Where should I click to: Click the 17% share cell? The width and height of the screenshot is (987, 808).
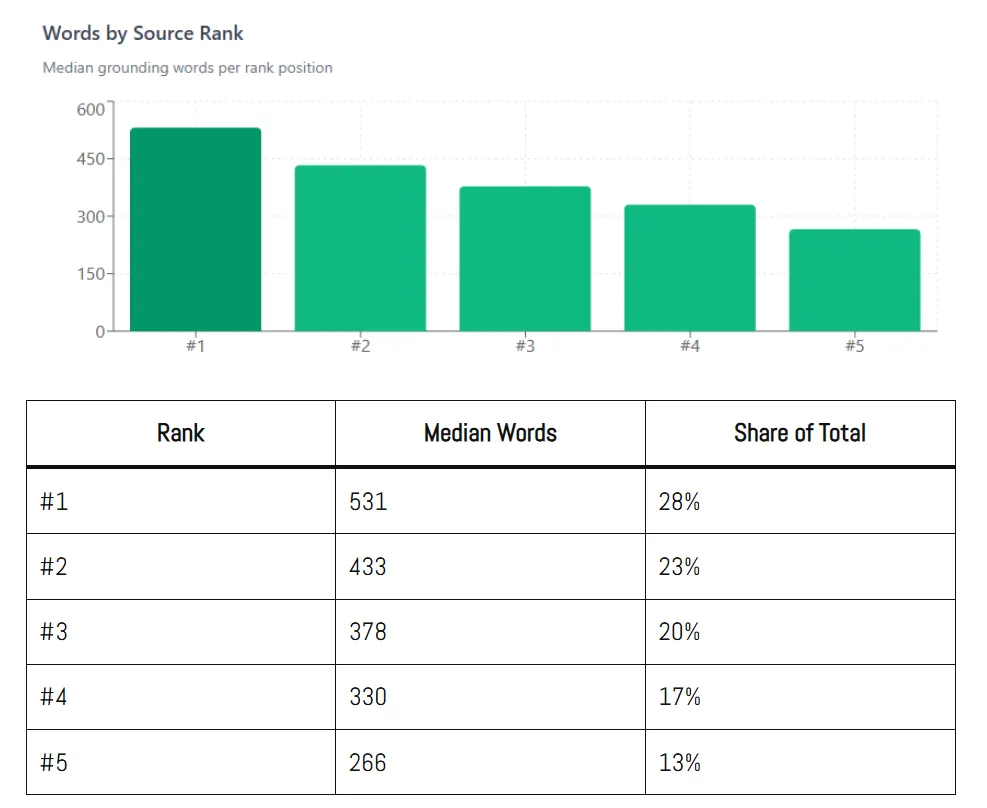[800, 697]
